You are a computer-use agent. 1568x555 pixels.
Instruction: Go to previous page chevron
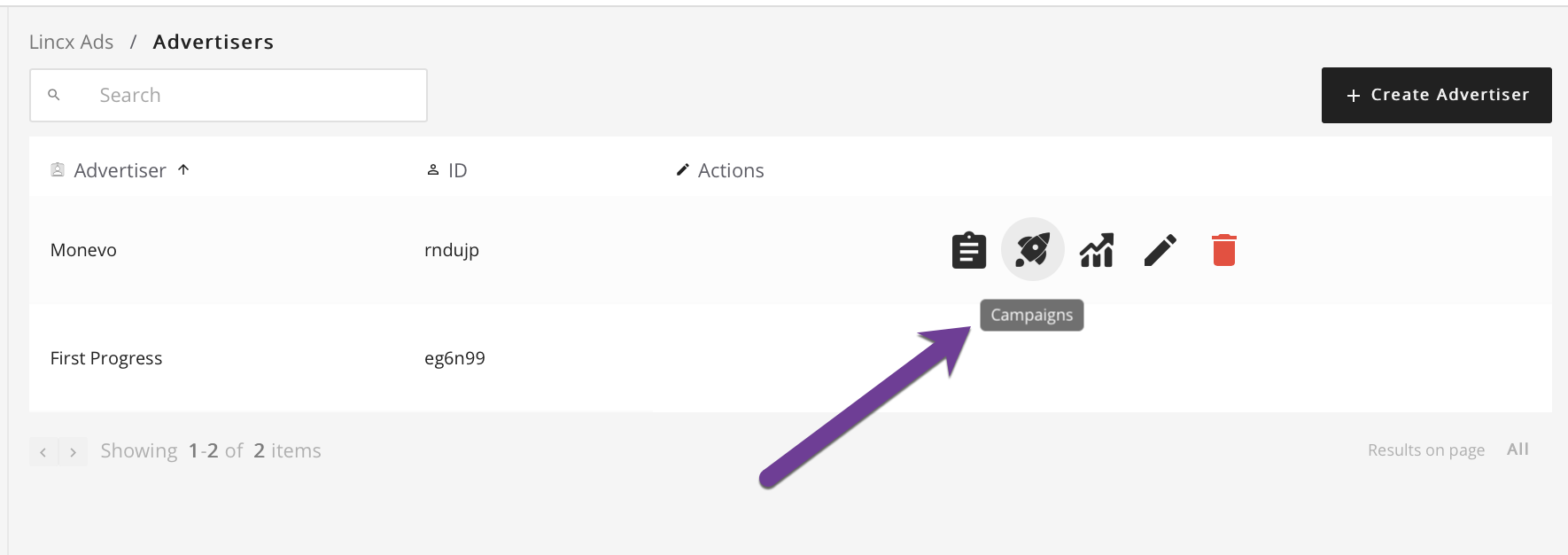tap(43, 452)
